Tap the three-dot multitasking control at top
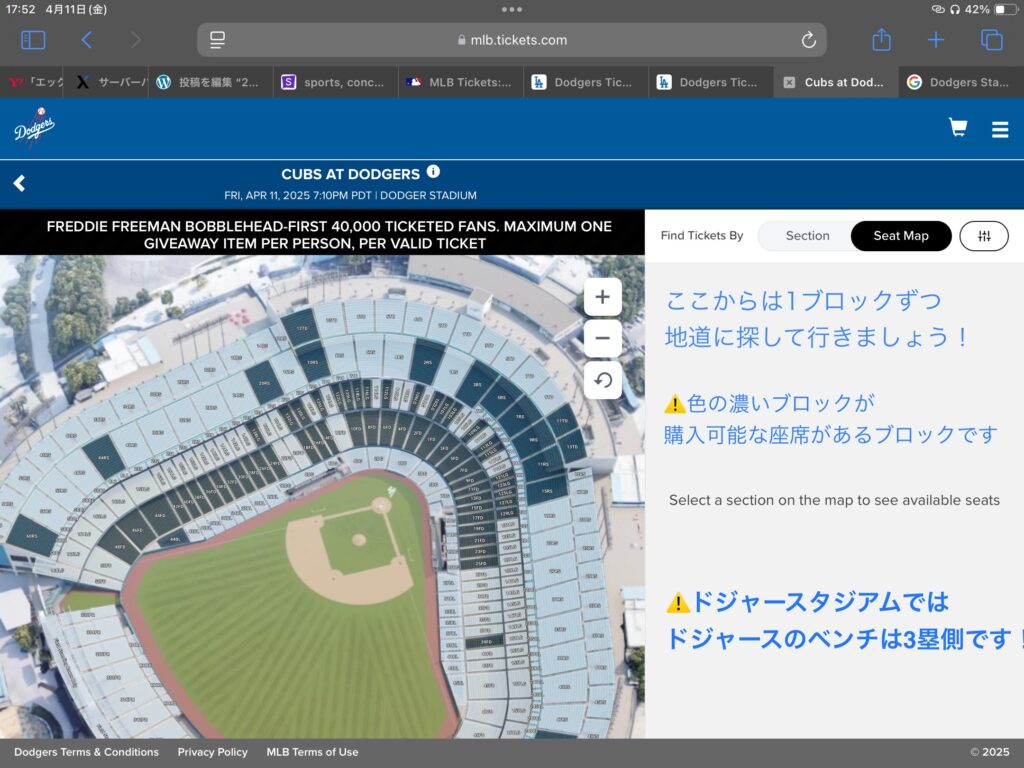 tap(511, 9)
